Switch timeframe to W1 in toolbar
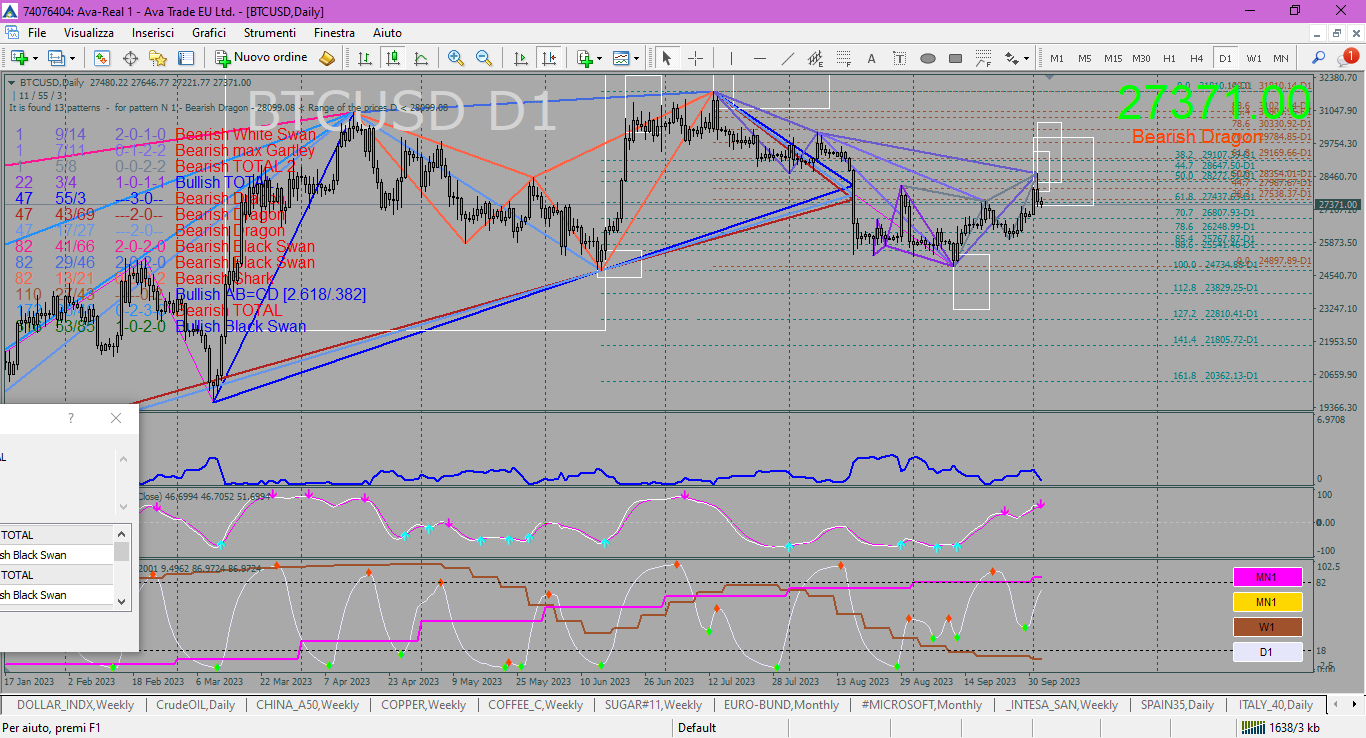1366x738 pixels. (x=1253, y=58)
